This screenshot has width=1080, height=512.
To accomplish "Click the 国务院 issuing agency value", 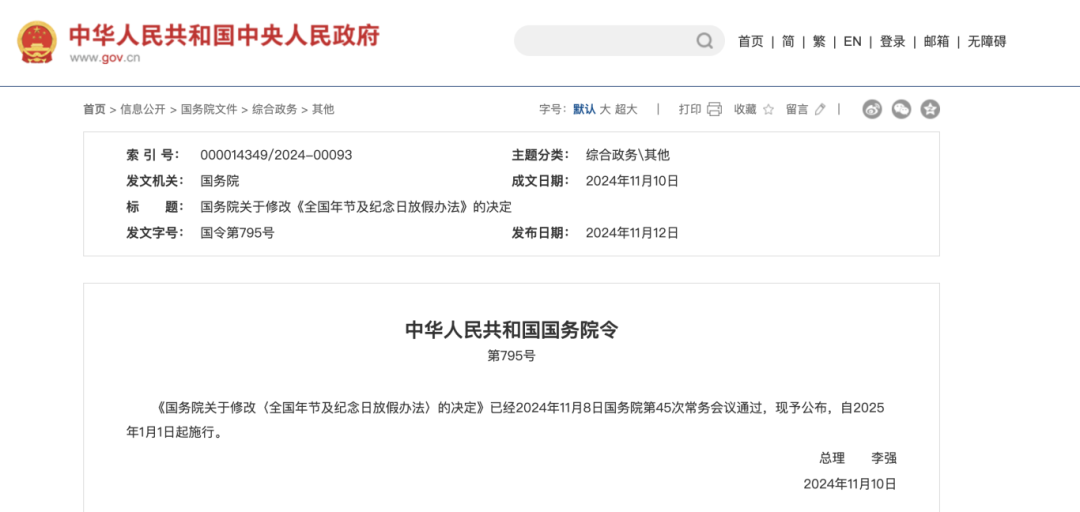I will tap(220, 181).
